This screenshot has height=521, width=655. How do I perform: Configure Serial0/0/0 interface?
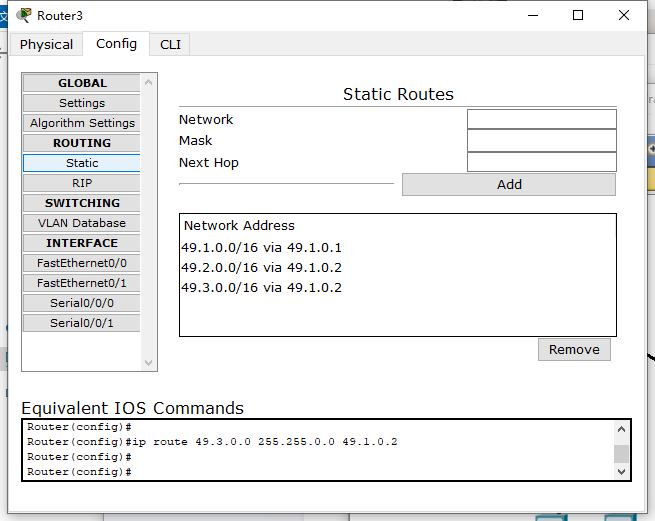(x=82, y=303)
